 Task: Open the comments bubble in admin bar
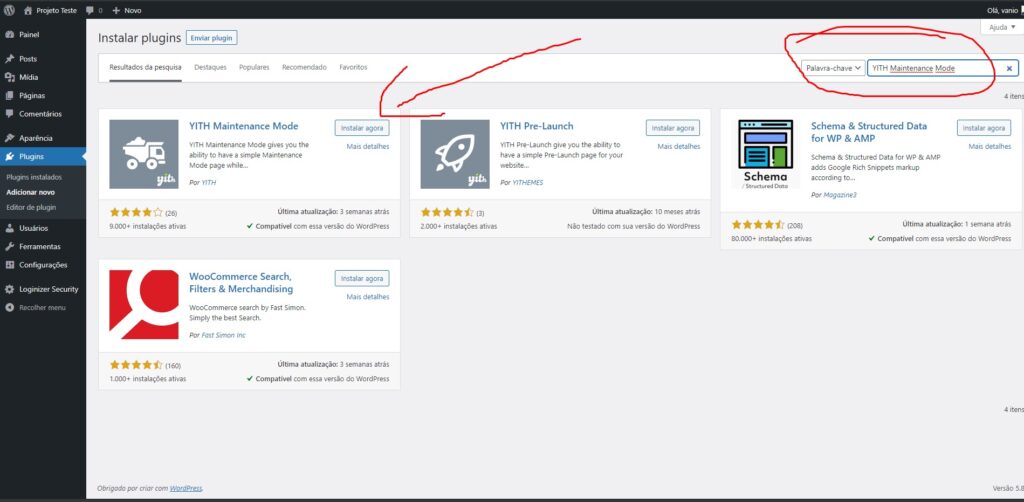(90, 10)
